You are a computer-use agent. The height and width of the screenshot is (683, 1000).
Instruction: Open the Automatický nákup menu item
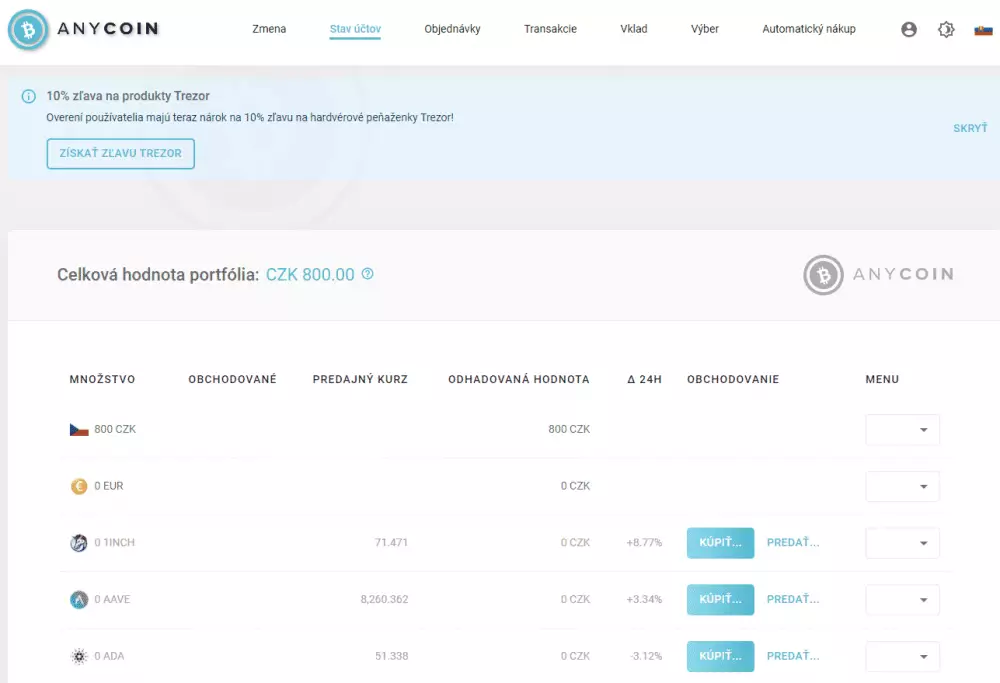(x=810, y=29)
